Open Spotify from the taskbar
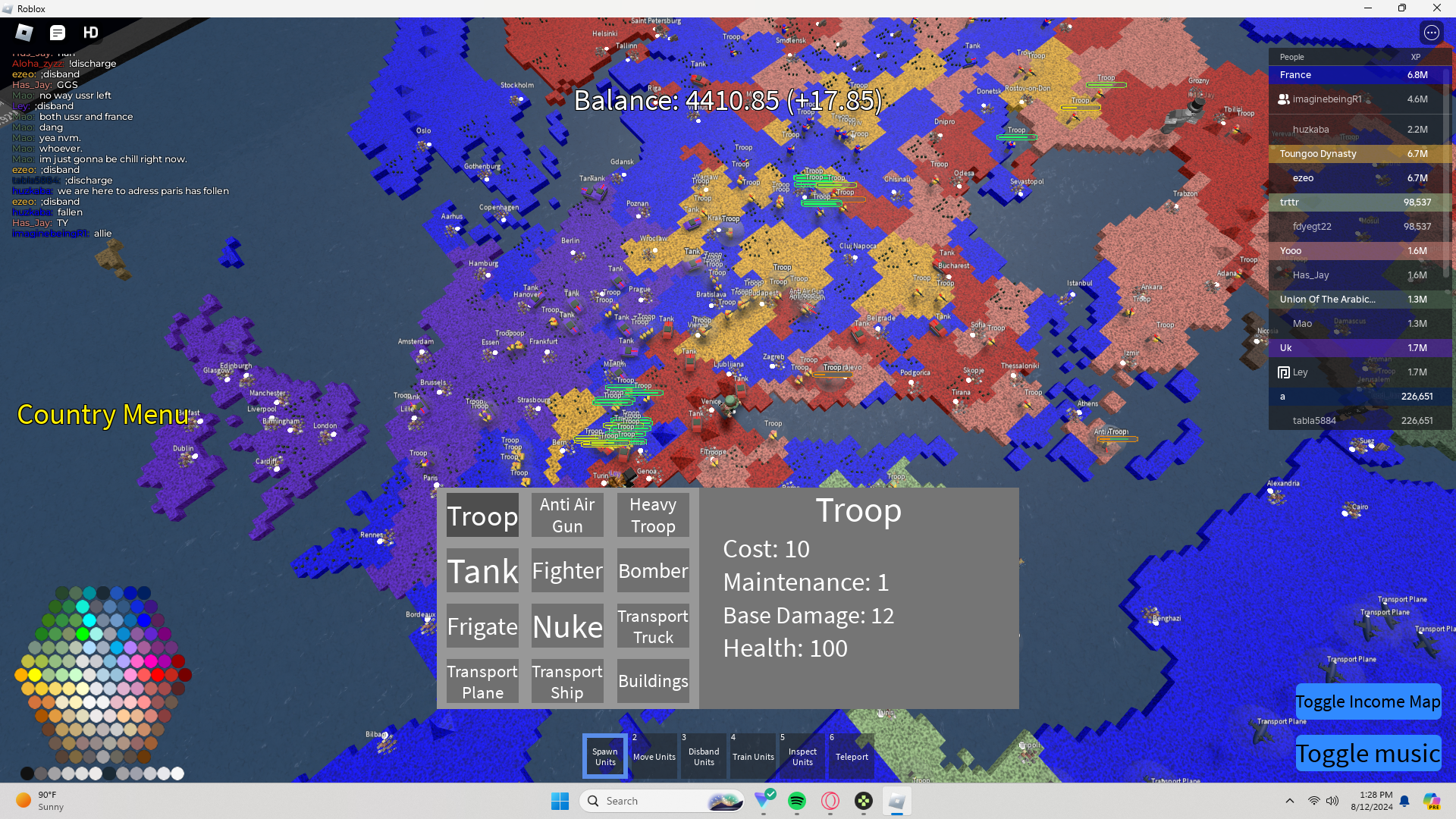The height and width of the screenshot is (819, 1456). [x=796, y=801]
